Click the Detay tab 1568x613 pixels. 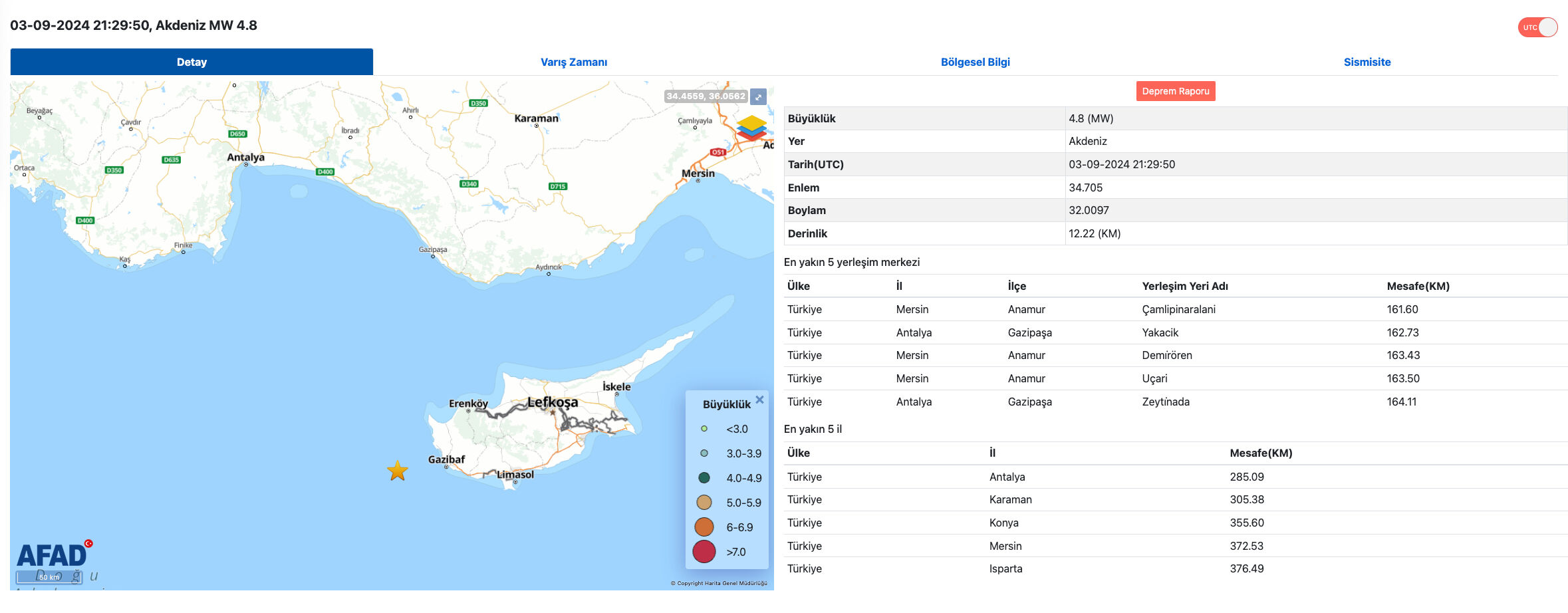(192, 61)
